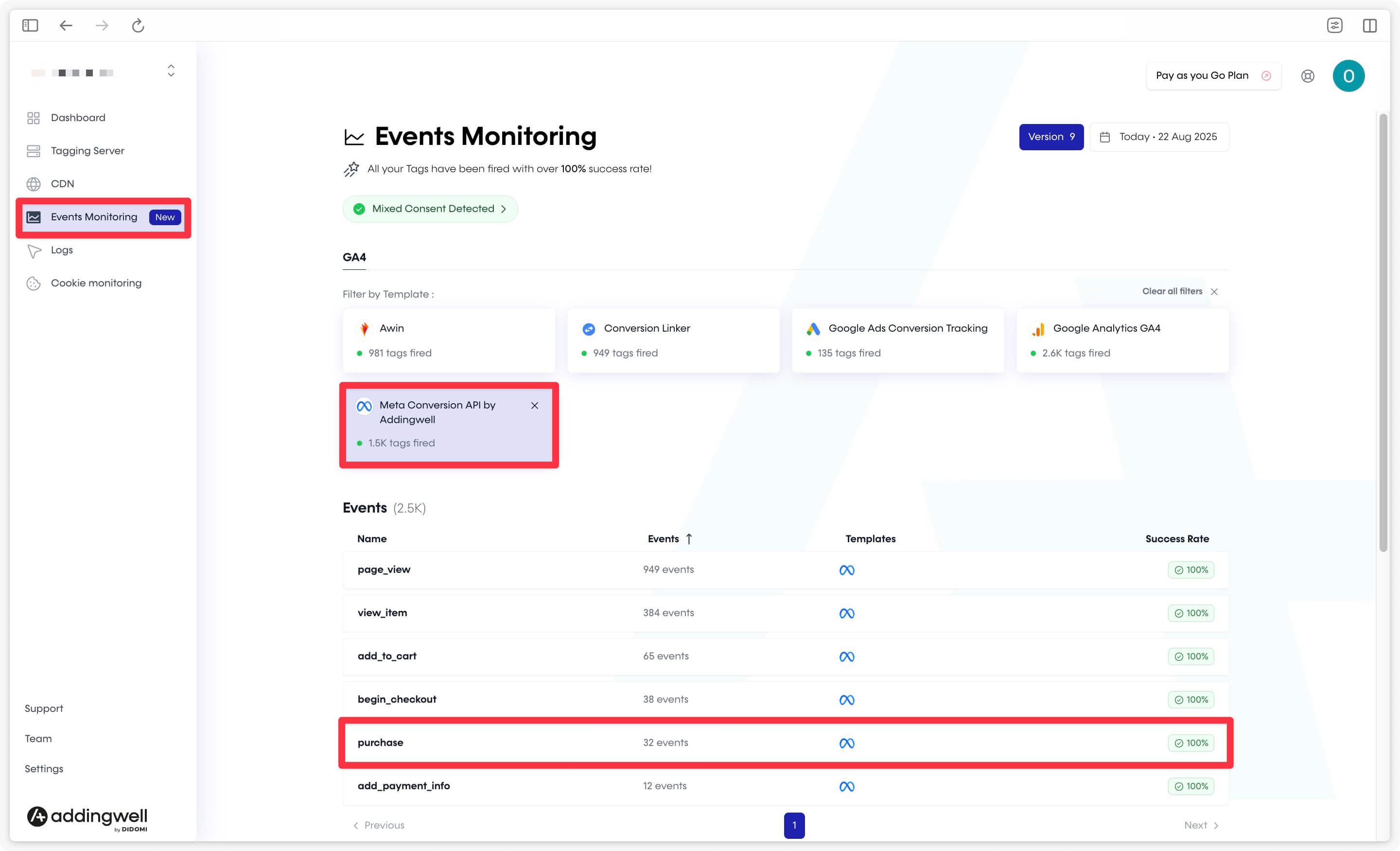
Task: Open the page_view event row
Action: pos(786,569)
